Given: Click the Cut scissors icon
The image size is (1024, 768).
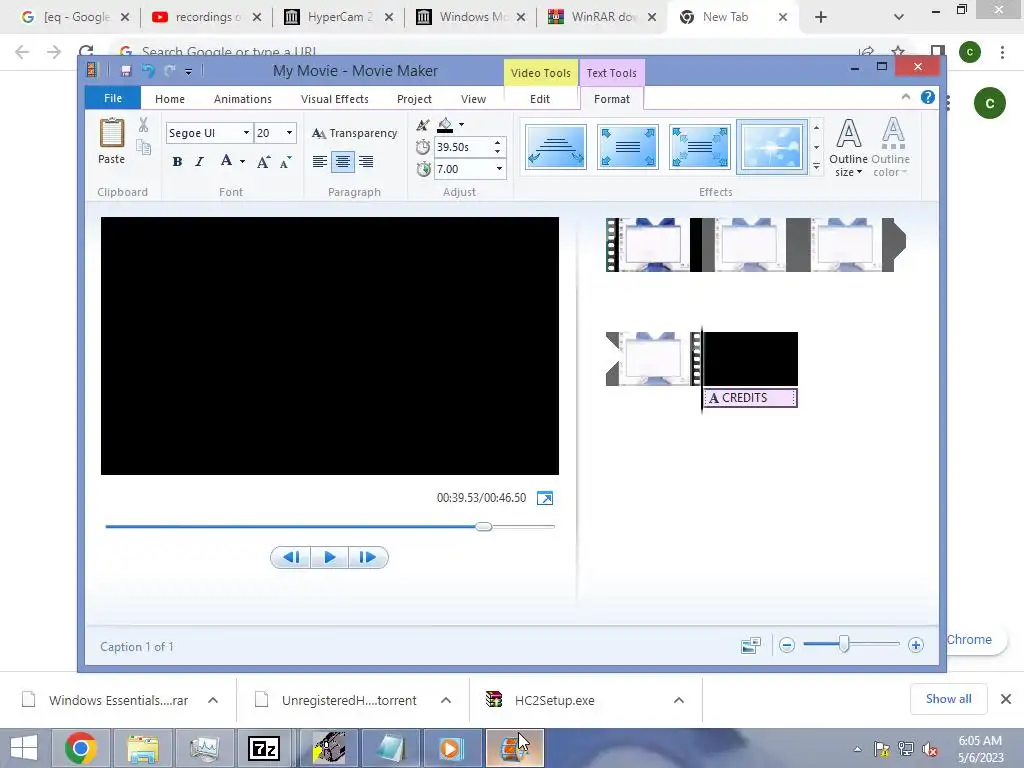Looking at the screenshot, I should [x=143, y=124].
